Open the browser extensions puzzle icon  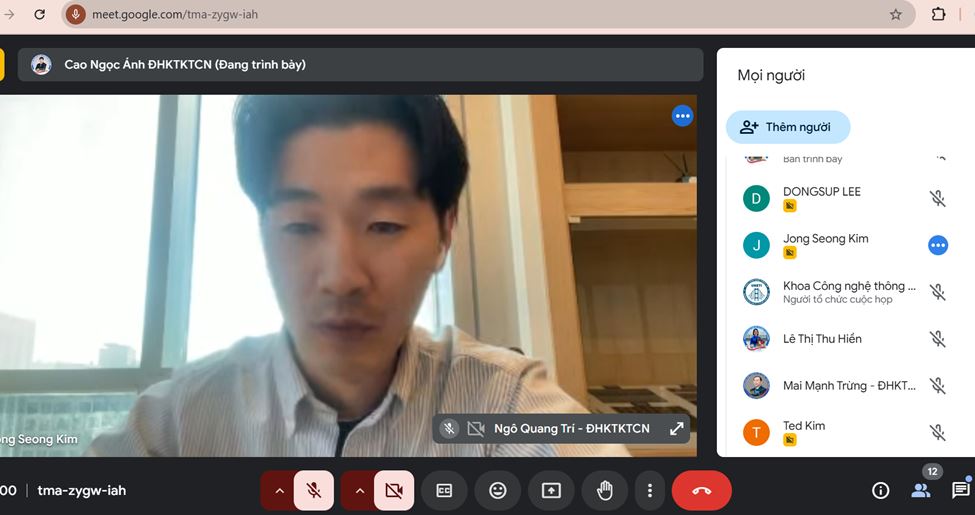click(x=938, y=15)
